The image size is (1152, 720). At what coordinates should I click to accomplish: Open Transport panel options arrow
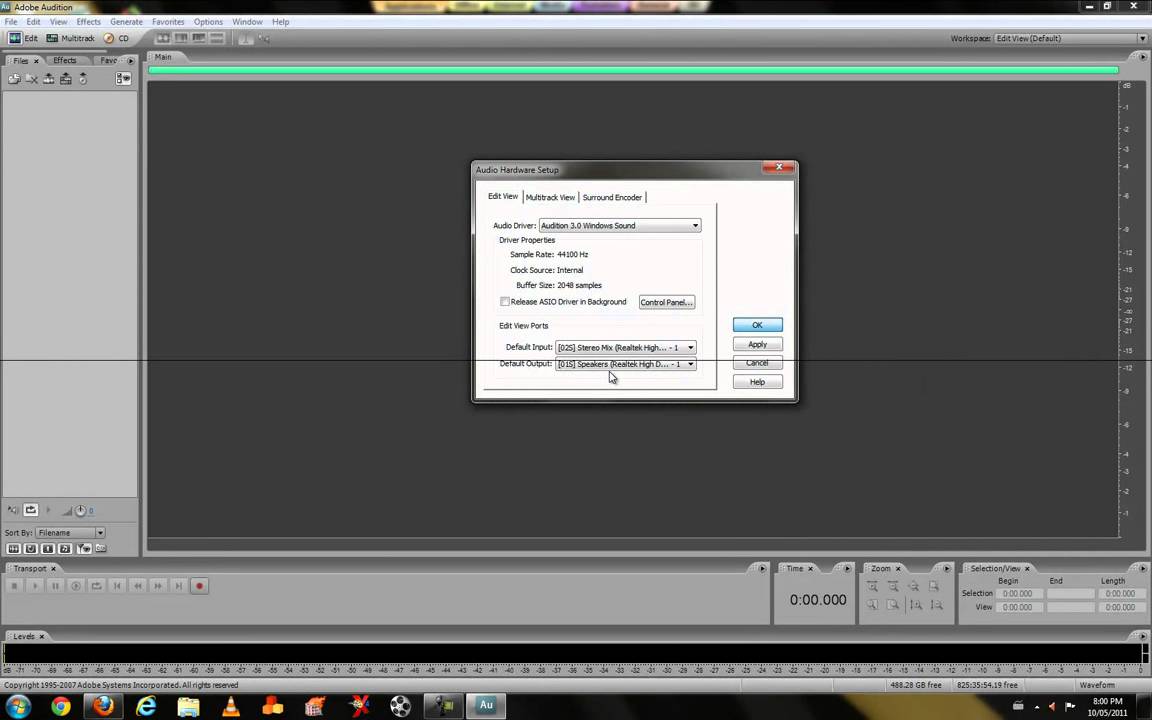[762, 569]
